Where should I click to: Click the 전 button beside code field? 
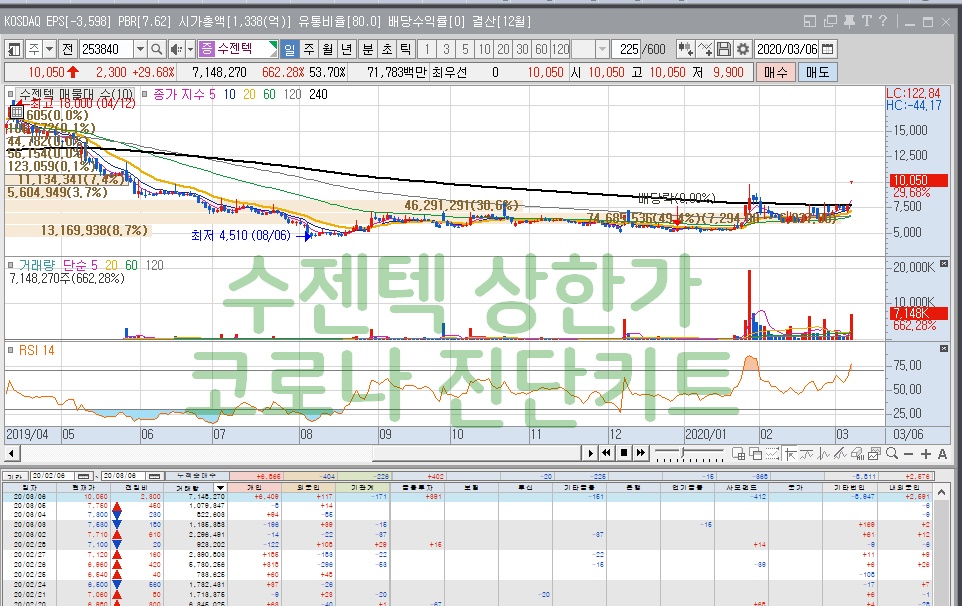(67, 49)
